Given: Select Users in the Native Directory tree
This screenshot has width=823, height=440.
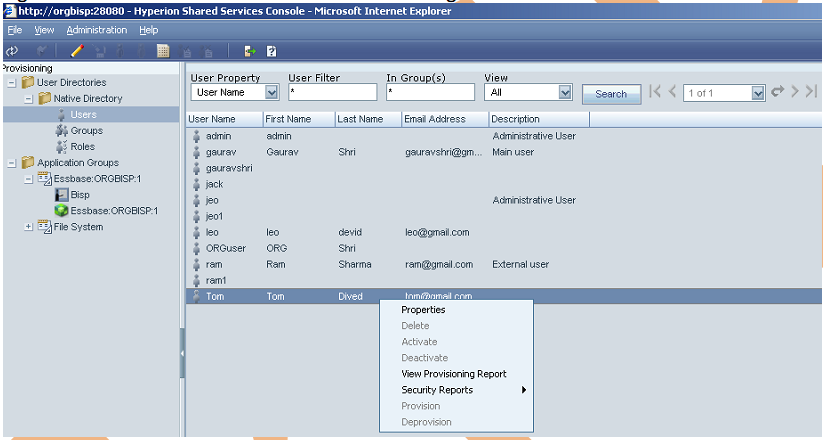Looking at the screenshot, I should [83, 114].
